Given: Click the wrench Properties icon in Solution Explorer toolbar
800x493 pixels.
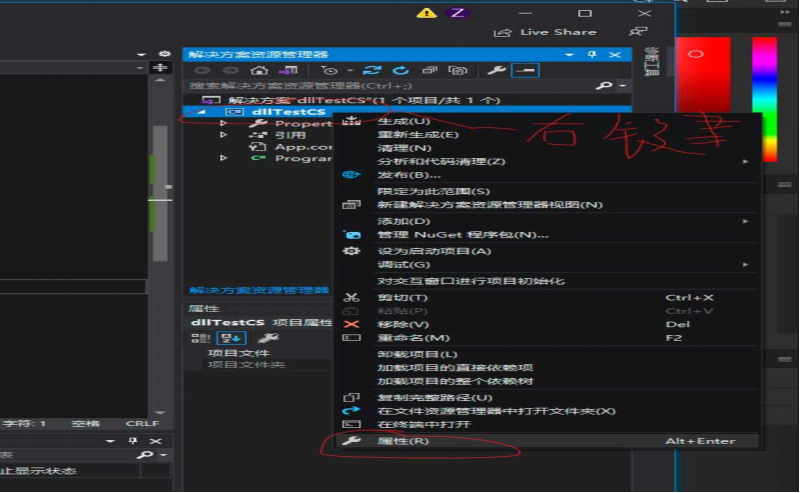Looking at the screenshot, I should click(496, 70).
